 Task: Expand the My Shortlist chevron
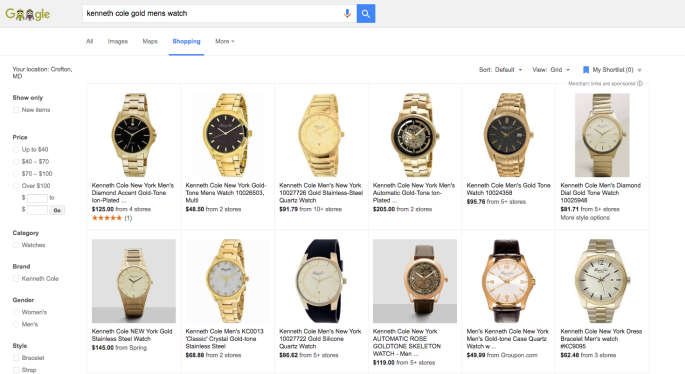tap(640, 70)
